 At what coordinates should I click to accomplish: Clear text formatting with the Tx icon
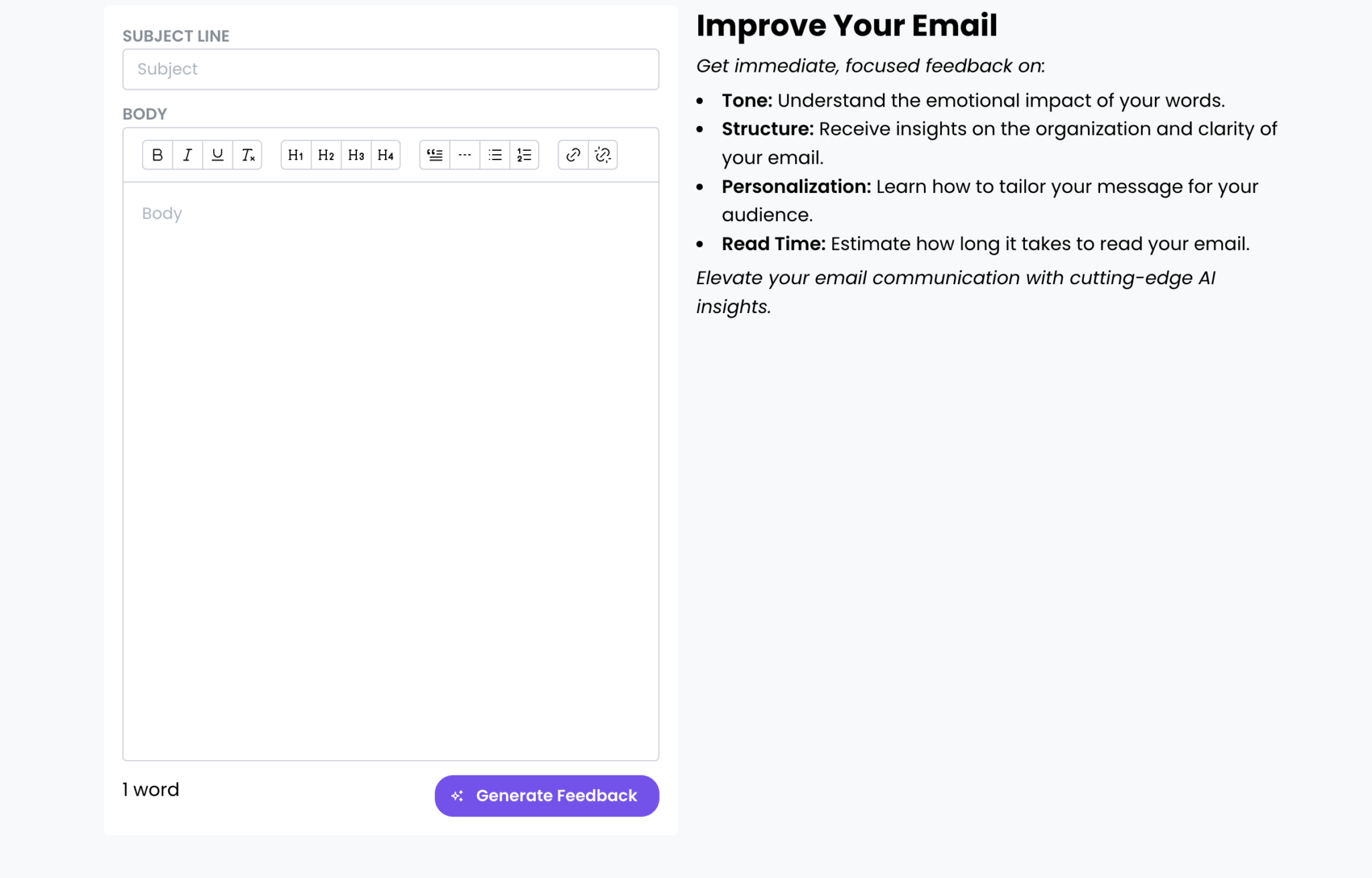click(x=247, y=155)
